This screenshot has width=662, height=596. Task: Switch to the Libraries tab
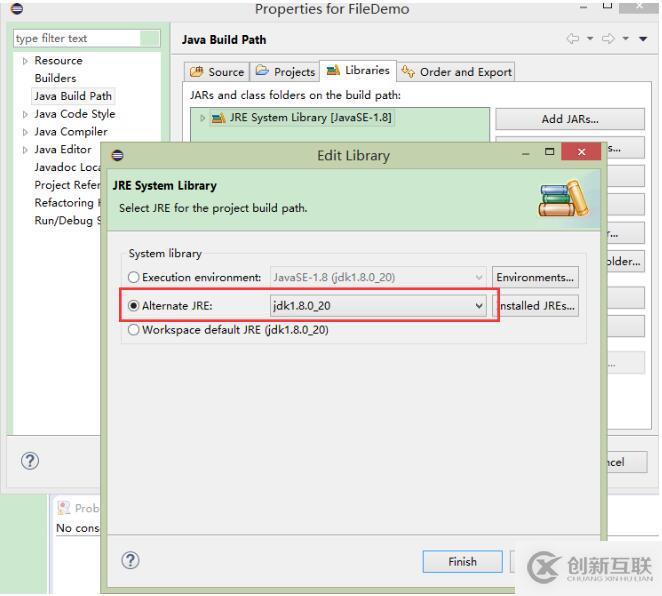[x=358, y=70]
